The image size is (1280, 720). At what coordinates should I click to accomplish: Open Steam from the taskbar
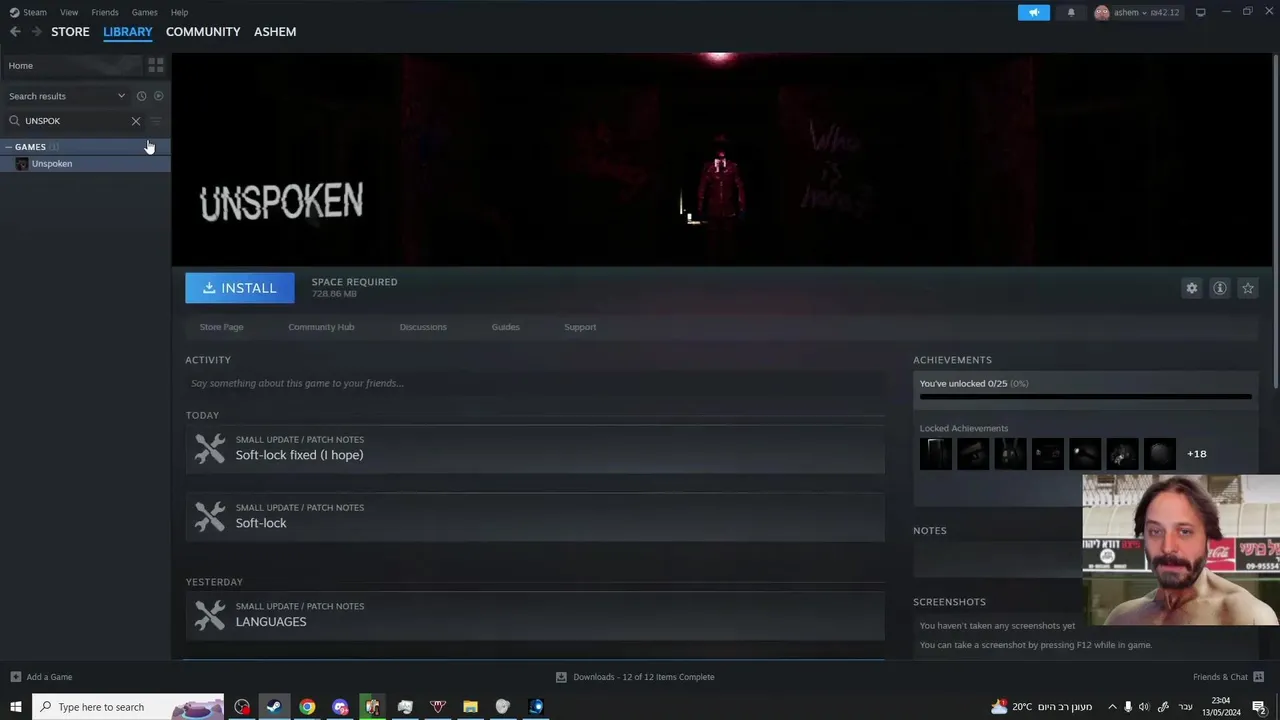[x=274, y=707]
